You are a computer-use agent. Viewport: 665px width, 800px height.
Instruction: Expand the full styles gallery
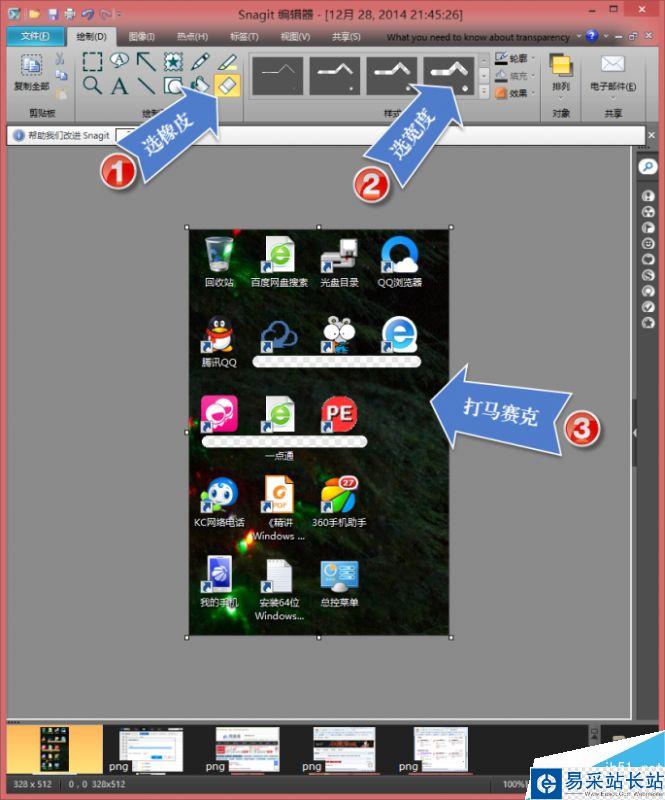pyautogui.click(x=484, y=92)
